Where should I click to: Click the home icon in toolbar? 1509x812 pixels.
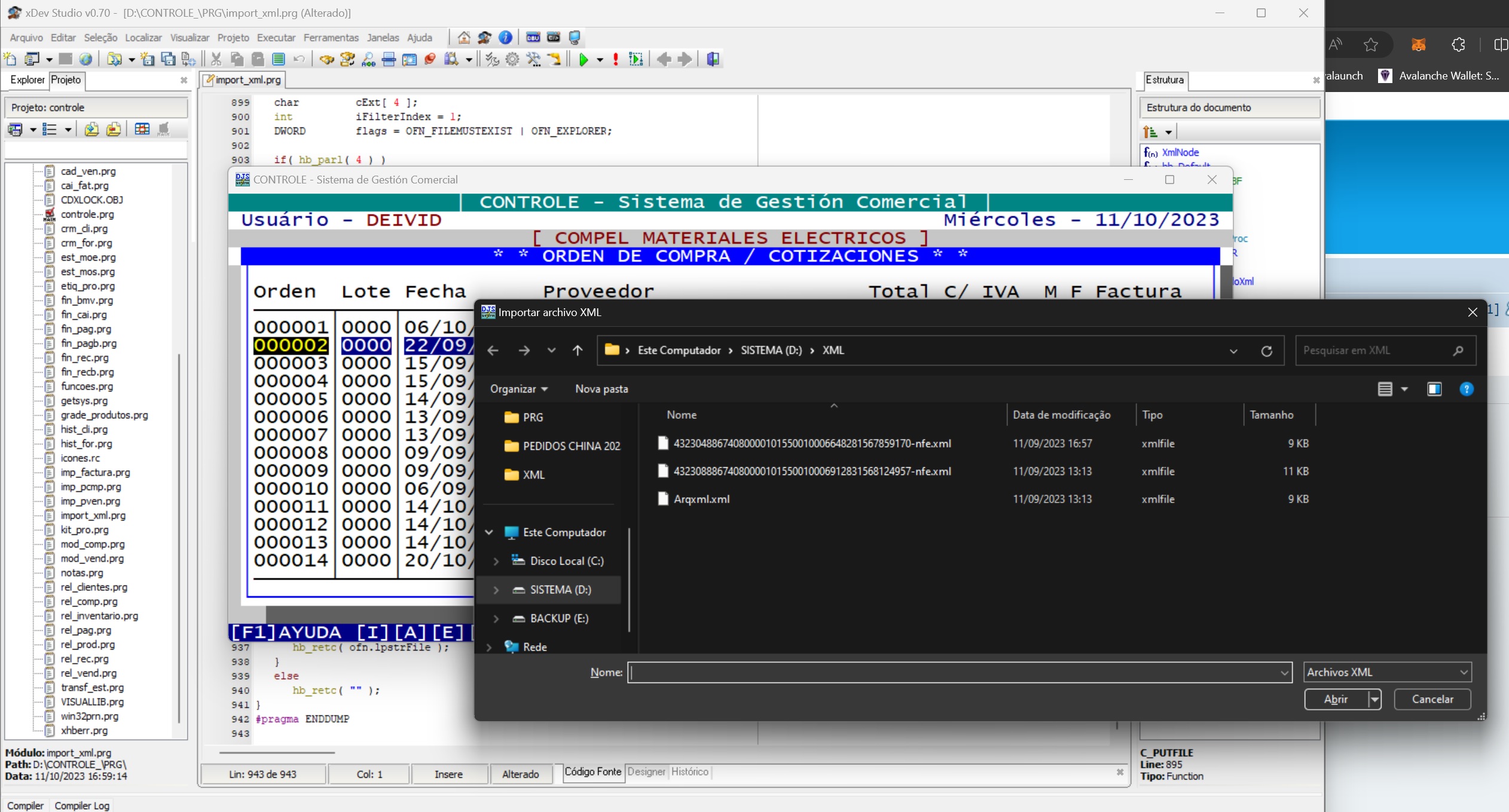pos(464,38)
